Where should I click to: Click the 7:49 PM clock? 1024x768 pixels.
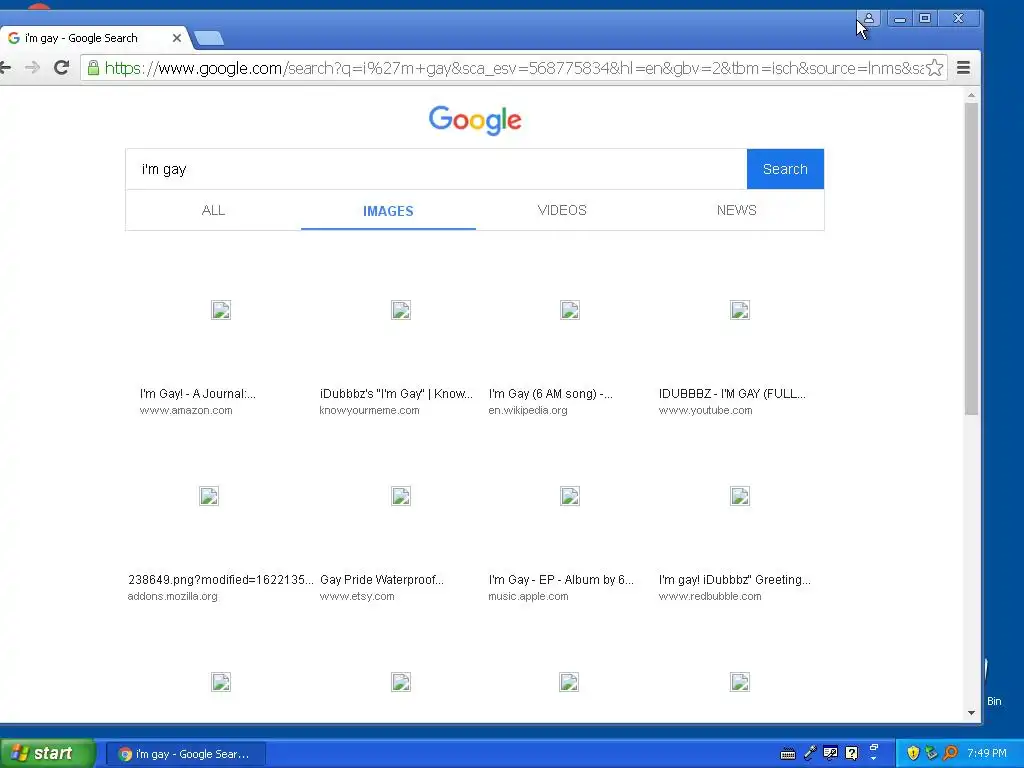(987, 754)
